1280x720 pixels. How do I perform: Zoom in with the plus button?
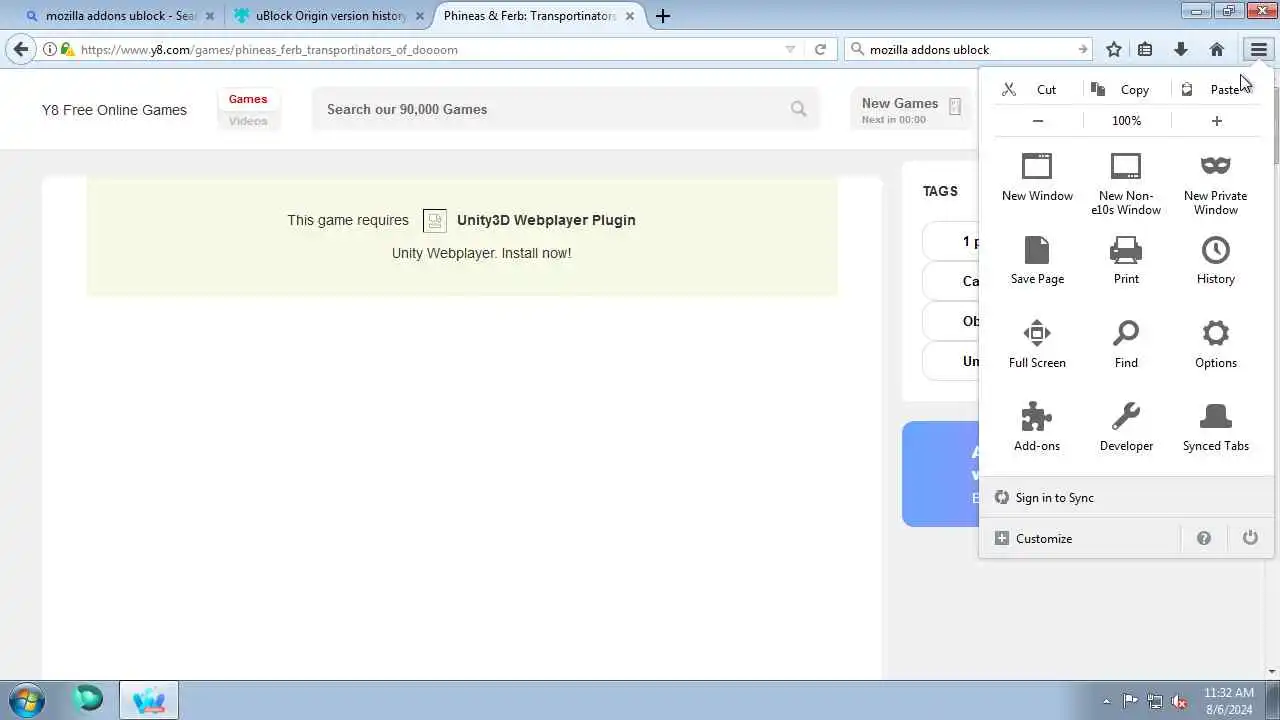point(1216,121)
